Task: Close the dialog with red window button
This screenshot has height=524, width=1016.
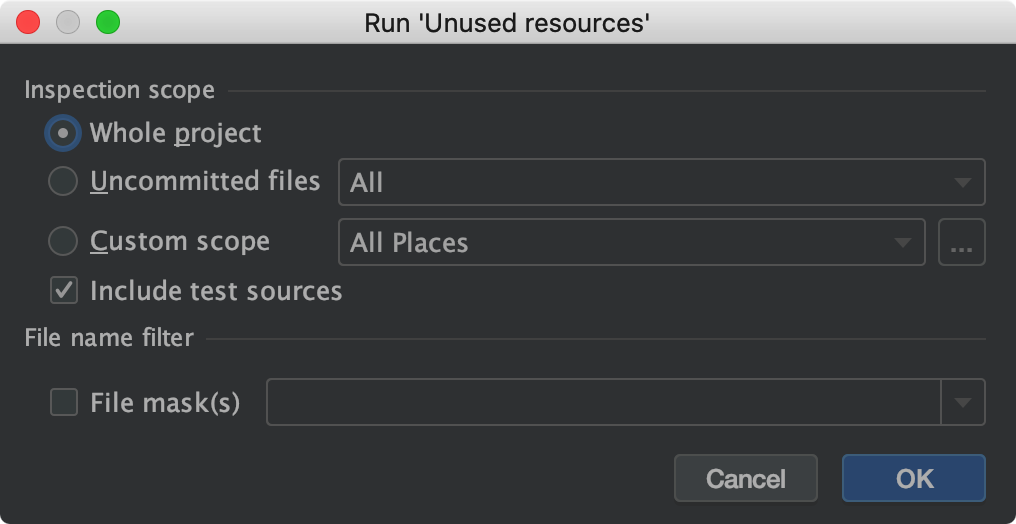Action: (x=28, y=21)
